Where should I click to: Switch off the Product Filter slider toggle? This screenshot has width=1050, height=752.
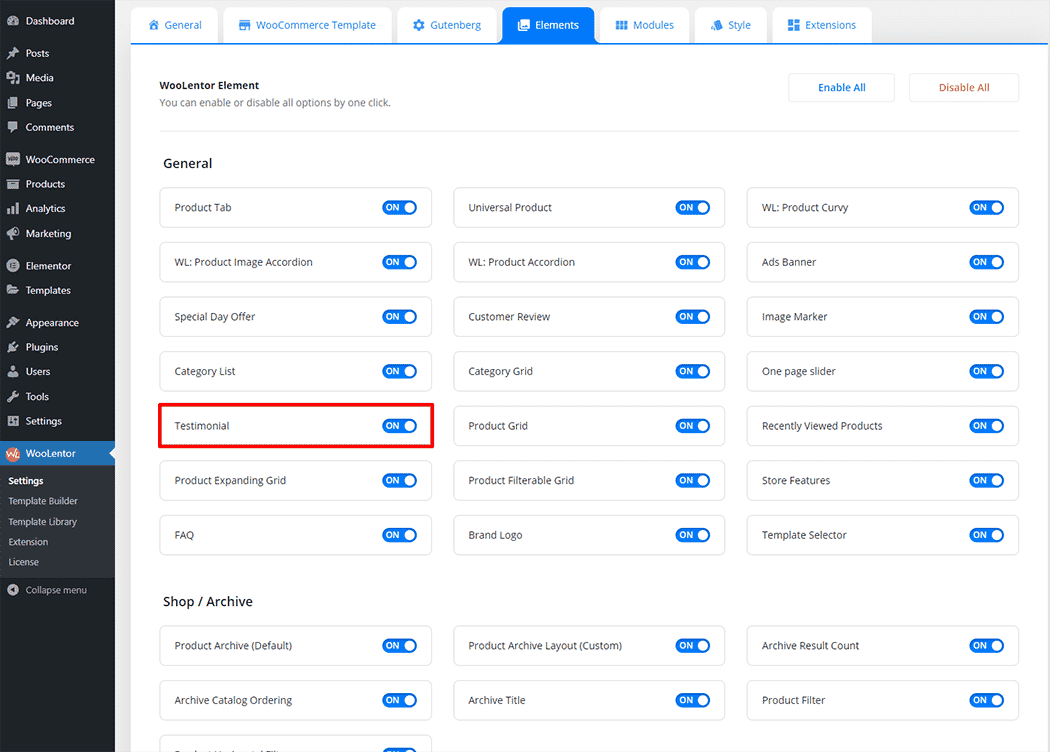pos(986,700)
